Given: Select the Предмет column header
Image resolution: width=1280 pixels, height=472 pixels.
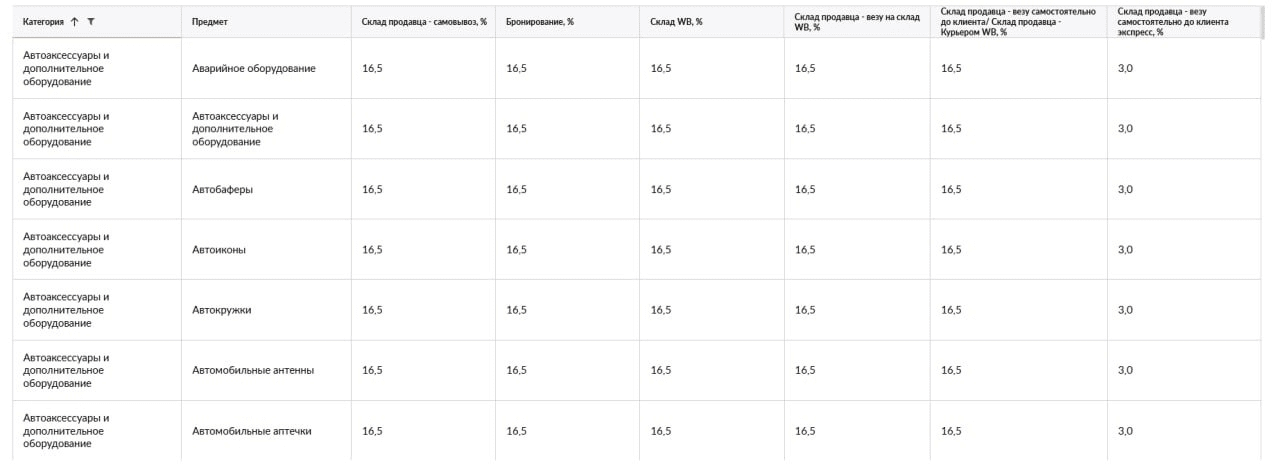Looking at the screenshot, I should coord(208,22).
